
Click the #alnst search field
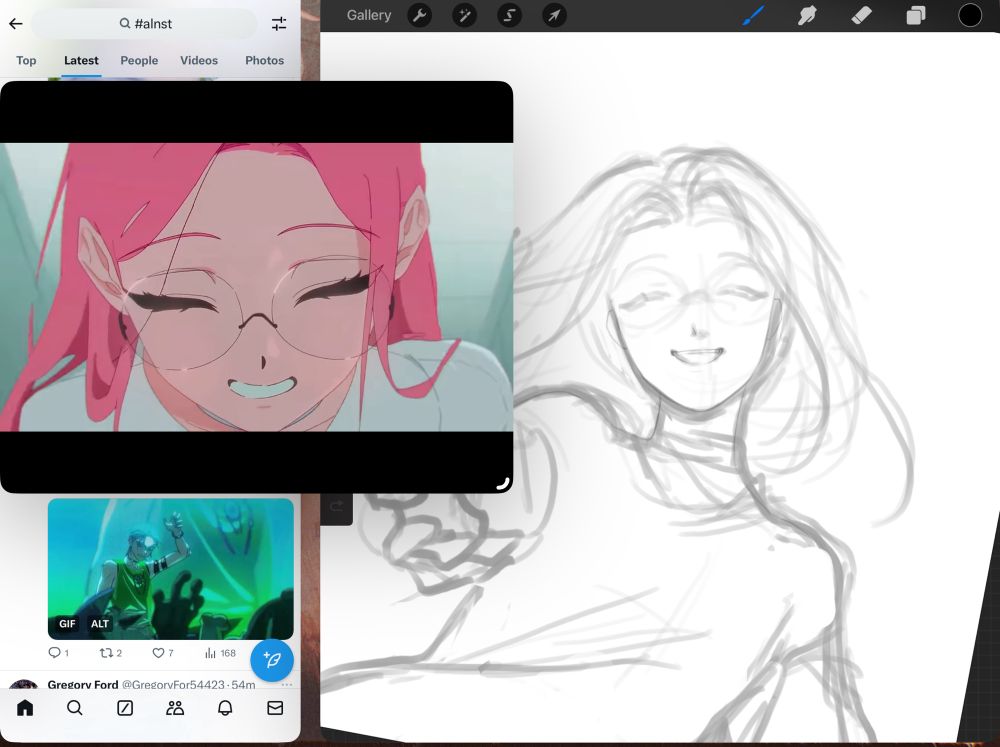click(145, 23)
